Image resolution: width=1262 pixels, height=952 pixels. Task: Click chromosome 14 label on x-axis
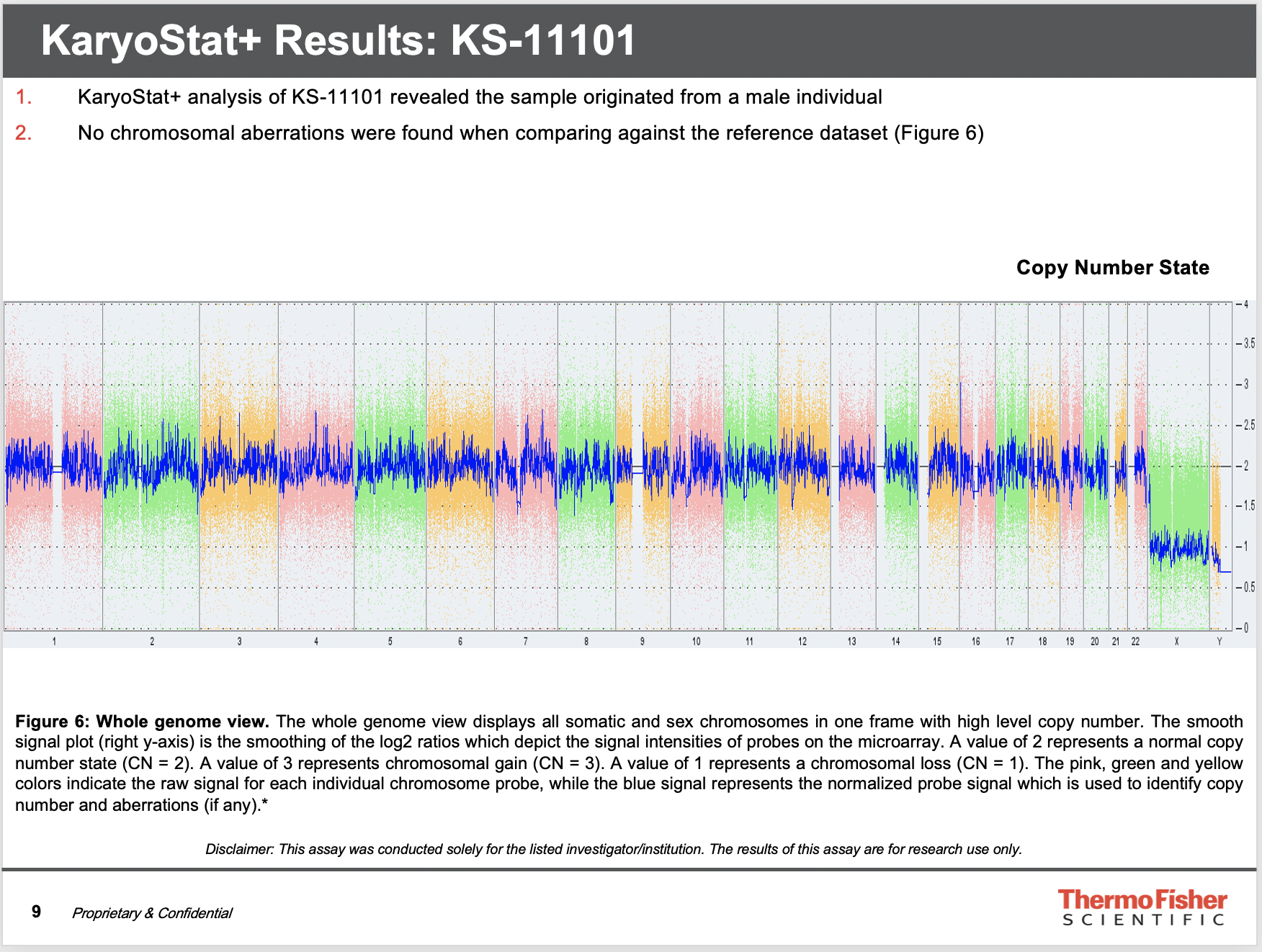pyautogui.click(x=896, y=641)
